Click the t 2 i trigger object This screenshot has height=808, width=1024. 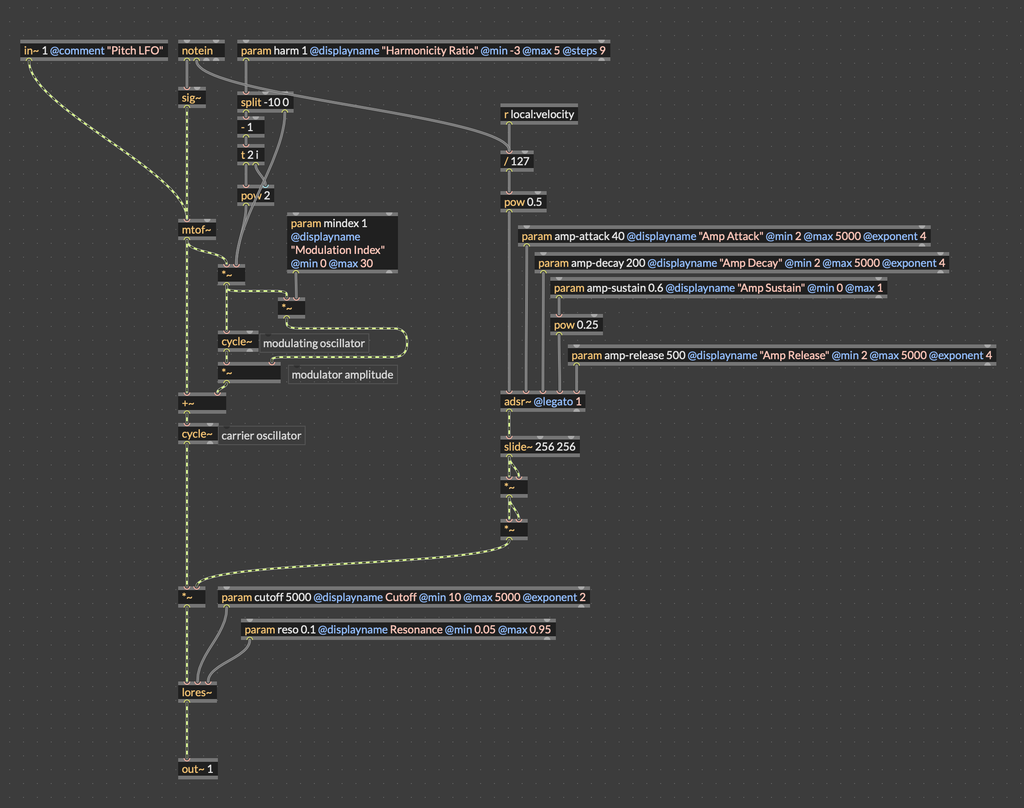(x=250, y=155)
